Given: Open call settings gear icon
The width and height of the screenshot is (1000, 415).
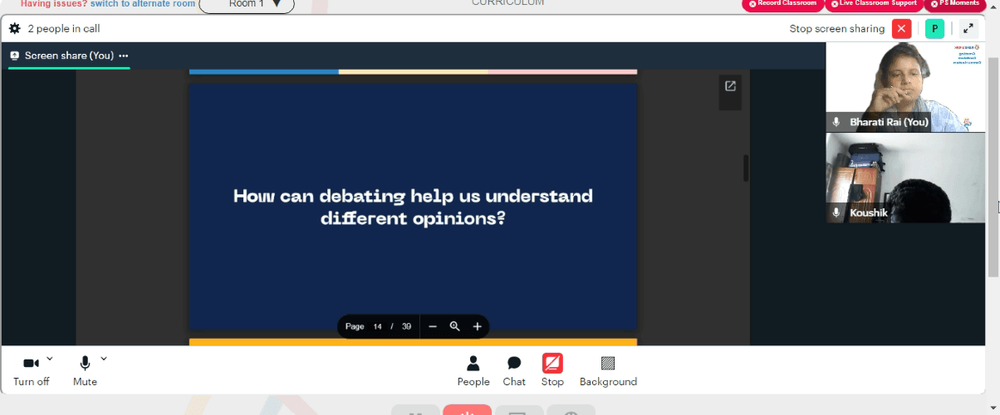Looking at the screenshot, I should [15, 29].
